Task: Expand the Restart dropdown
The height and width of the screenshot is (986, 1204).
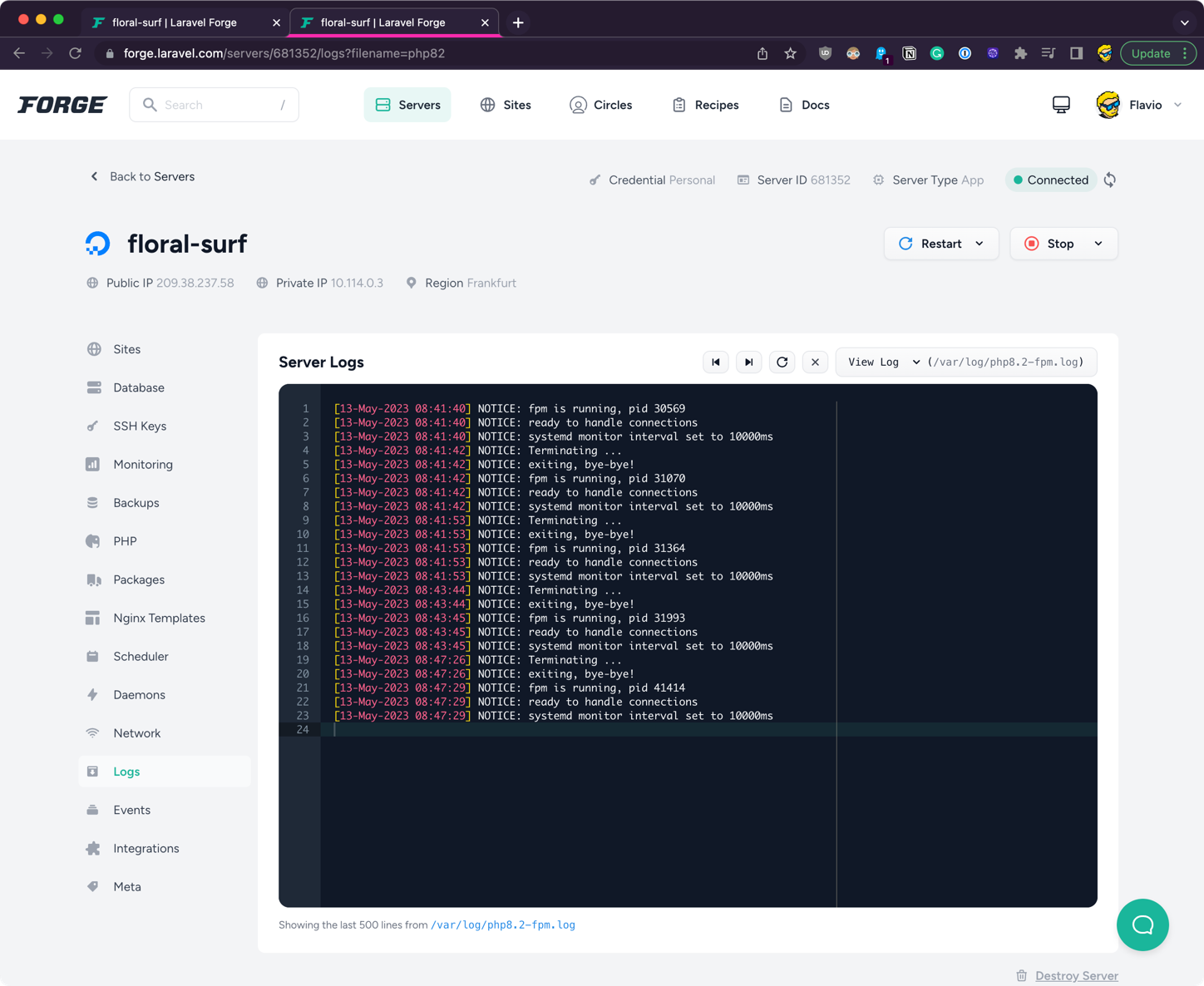Action: pos(979,244)
